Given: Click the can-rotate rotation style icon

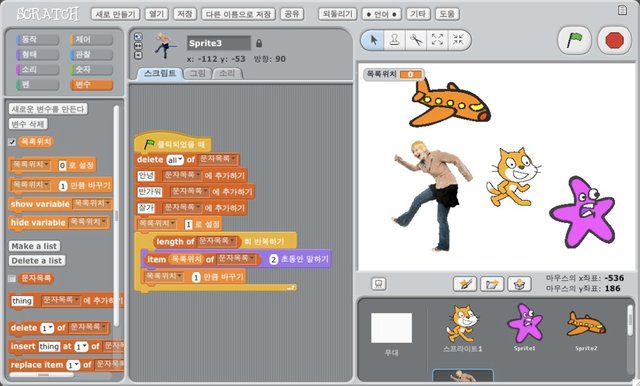Looking at the screenshot, I should pyautogui.click(x=138, y=36).
